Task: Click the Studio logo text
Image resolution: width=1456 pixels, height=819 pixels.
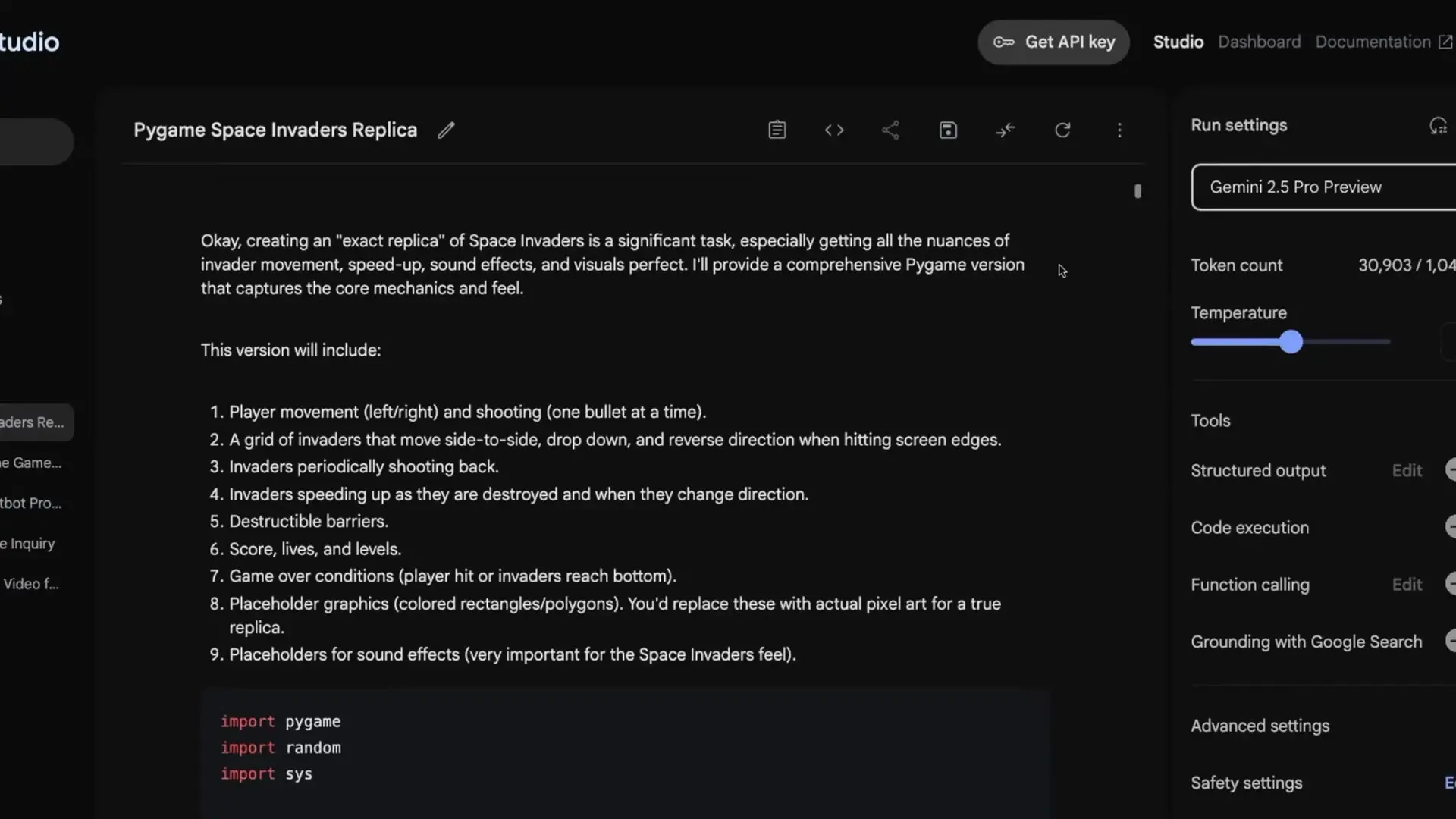Action: click(x=30, y=42)
